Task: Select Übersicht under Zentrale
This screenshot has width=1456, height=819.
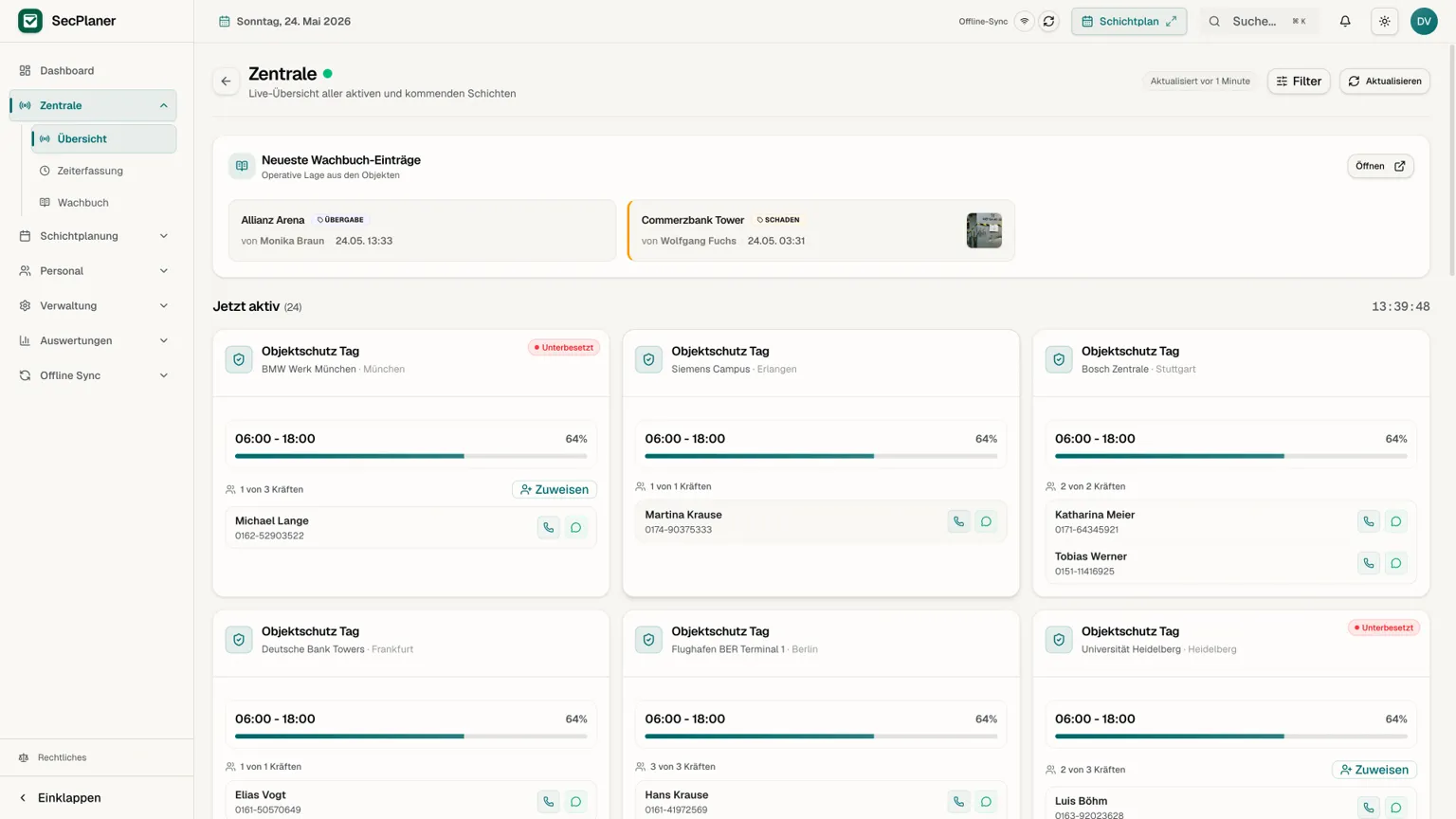Action: click(104, 138)
